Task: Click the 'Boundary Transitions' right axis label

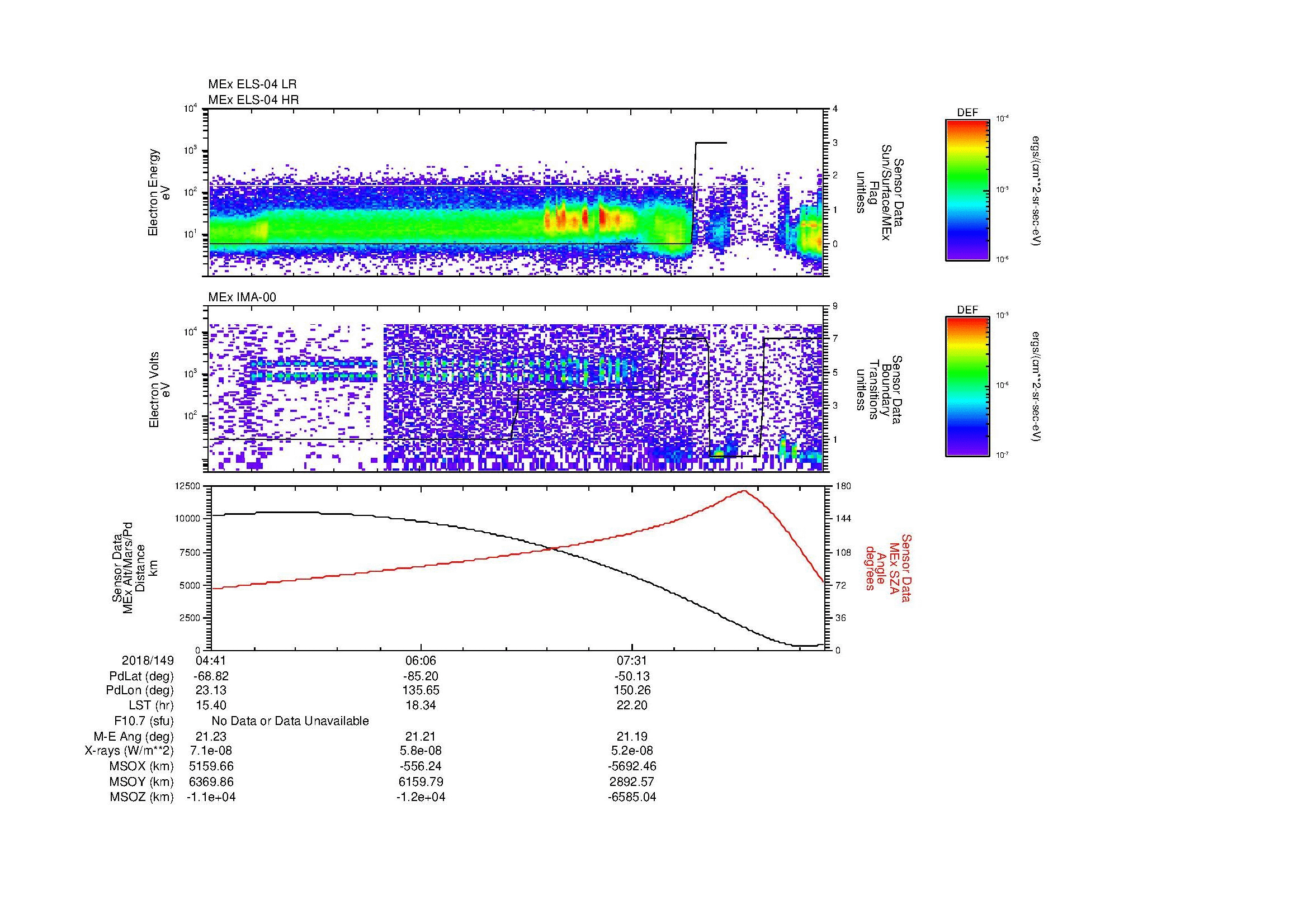Action: (x=880, y=390)
